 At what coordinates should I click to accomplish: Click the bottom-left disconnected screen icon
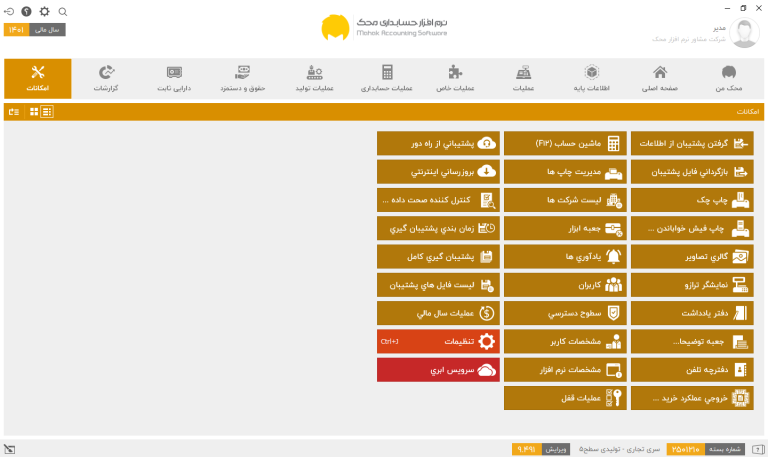(9, 449)
